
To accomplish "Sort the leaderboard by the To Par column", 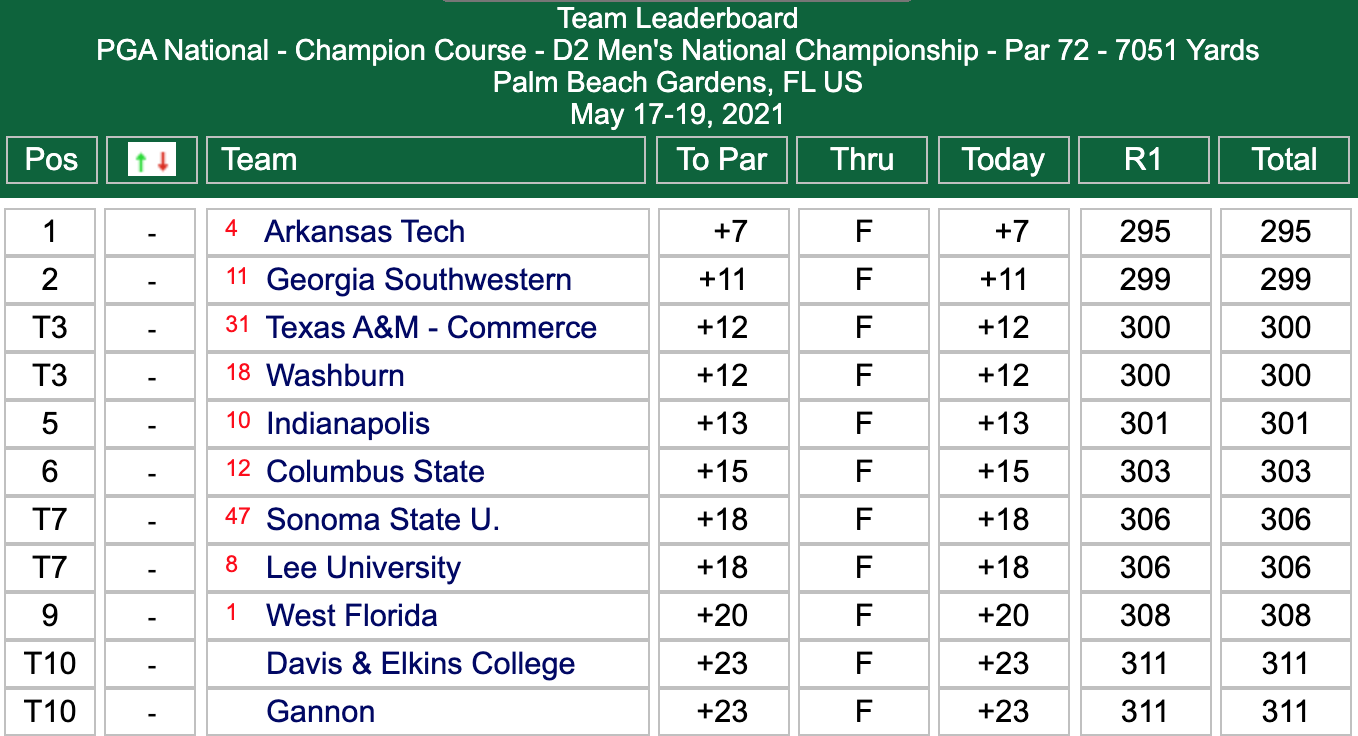I will tap(721, 159).
